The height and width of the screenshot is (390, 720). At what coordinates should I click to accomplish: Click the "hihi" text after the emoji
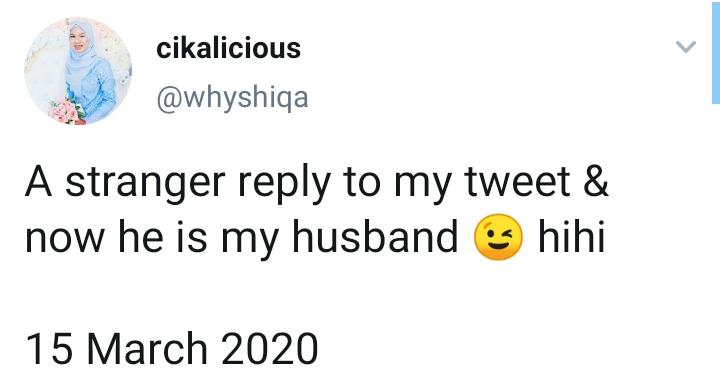pos(572,235)
